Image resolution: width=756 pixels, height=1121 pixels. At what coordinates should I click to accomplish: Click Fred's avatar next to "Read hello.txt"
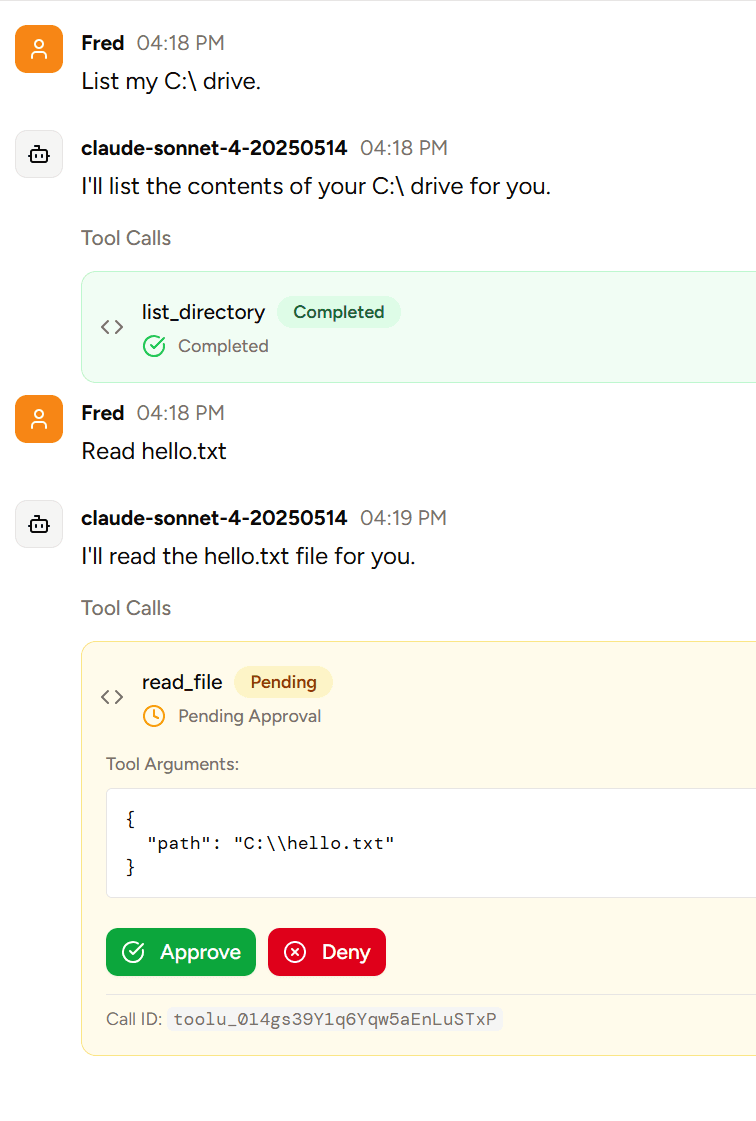point(39,419)
